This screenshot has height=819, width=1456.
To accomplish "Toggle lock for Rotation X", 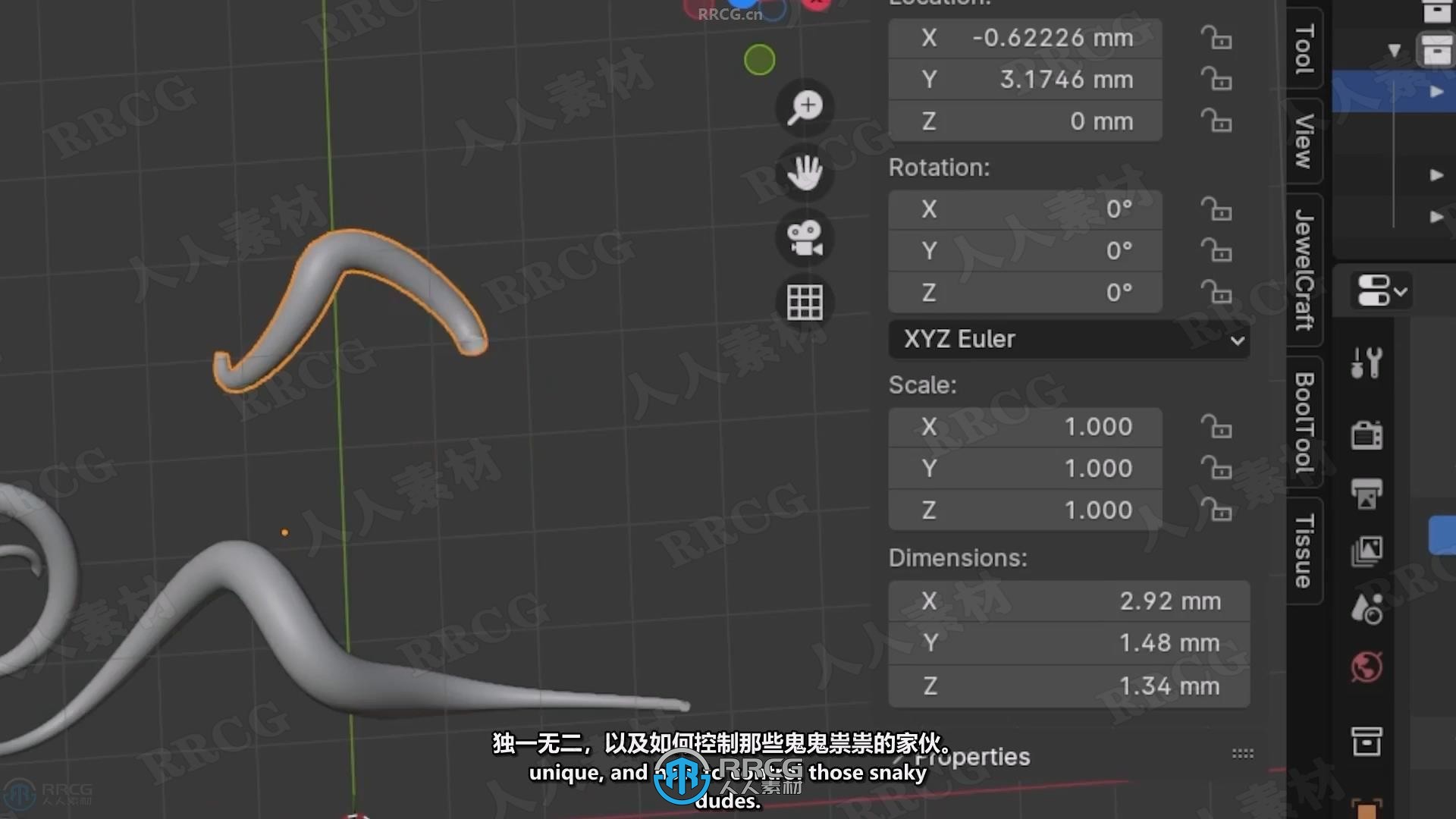I will coord(1216,209).
